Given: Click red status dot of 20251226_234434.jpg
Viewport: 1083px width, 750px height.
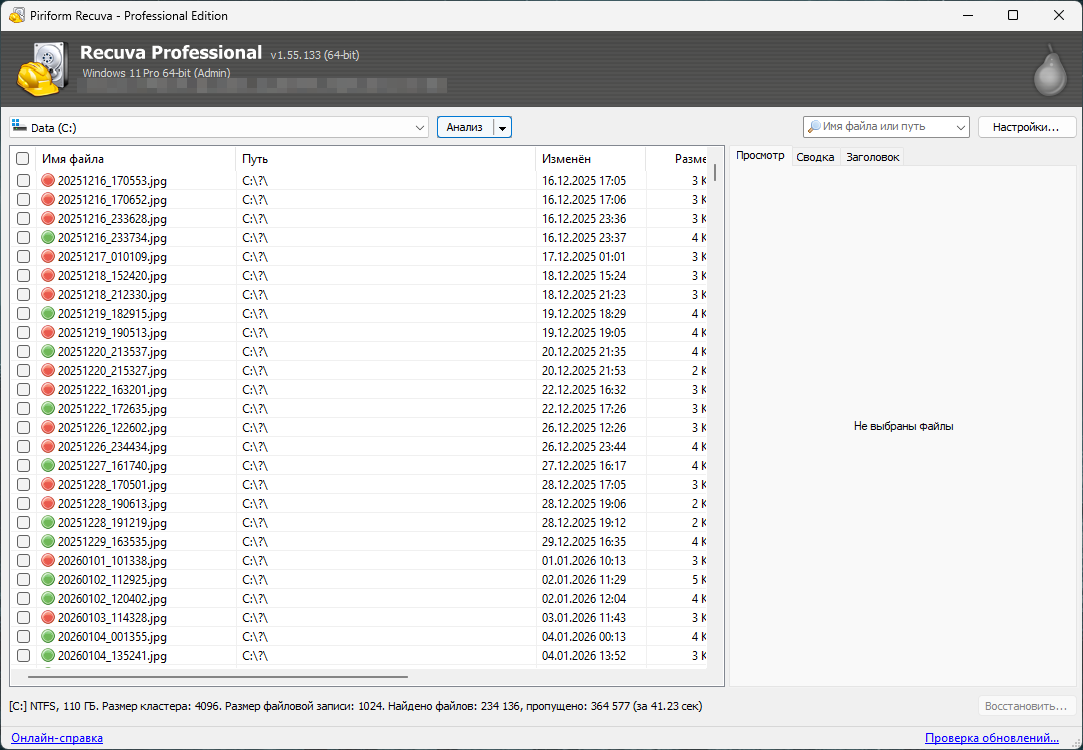Looking at the screenshot, I should pos(48,446).
